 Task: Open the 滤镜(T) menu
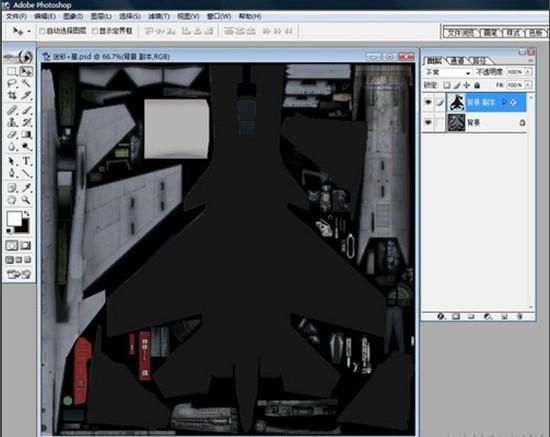(x=159, y=16)
